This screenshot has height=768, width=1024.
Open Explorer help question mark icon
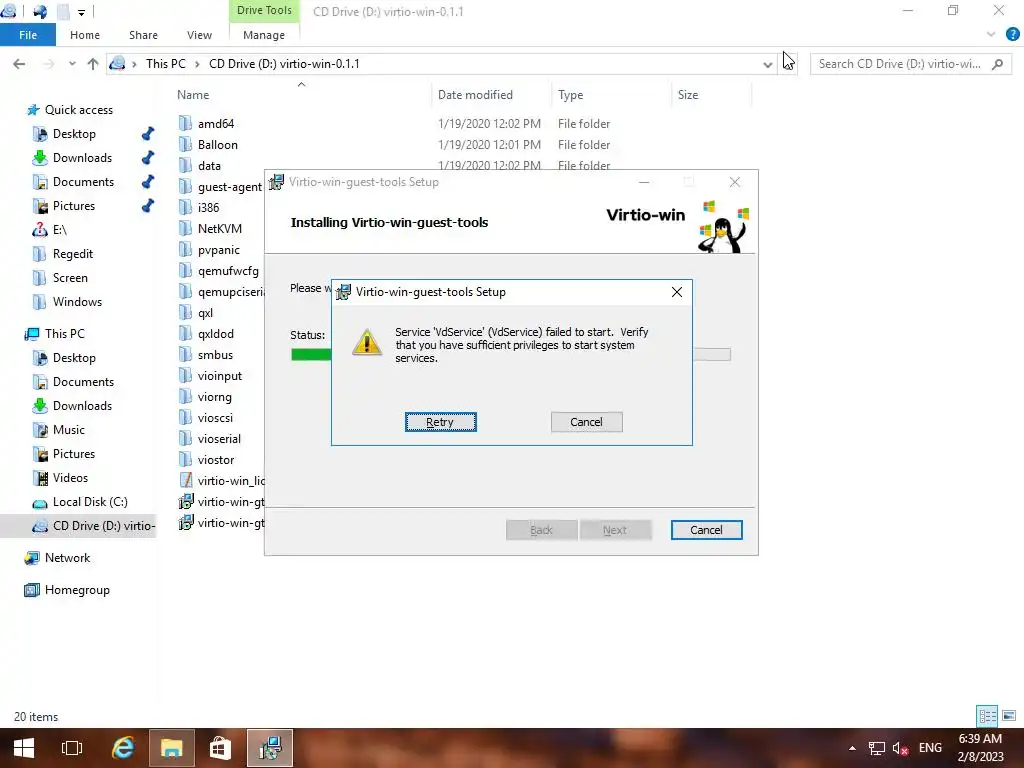pyautogui.click(x=1012, y=35)
